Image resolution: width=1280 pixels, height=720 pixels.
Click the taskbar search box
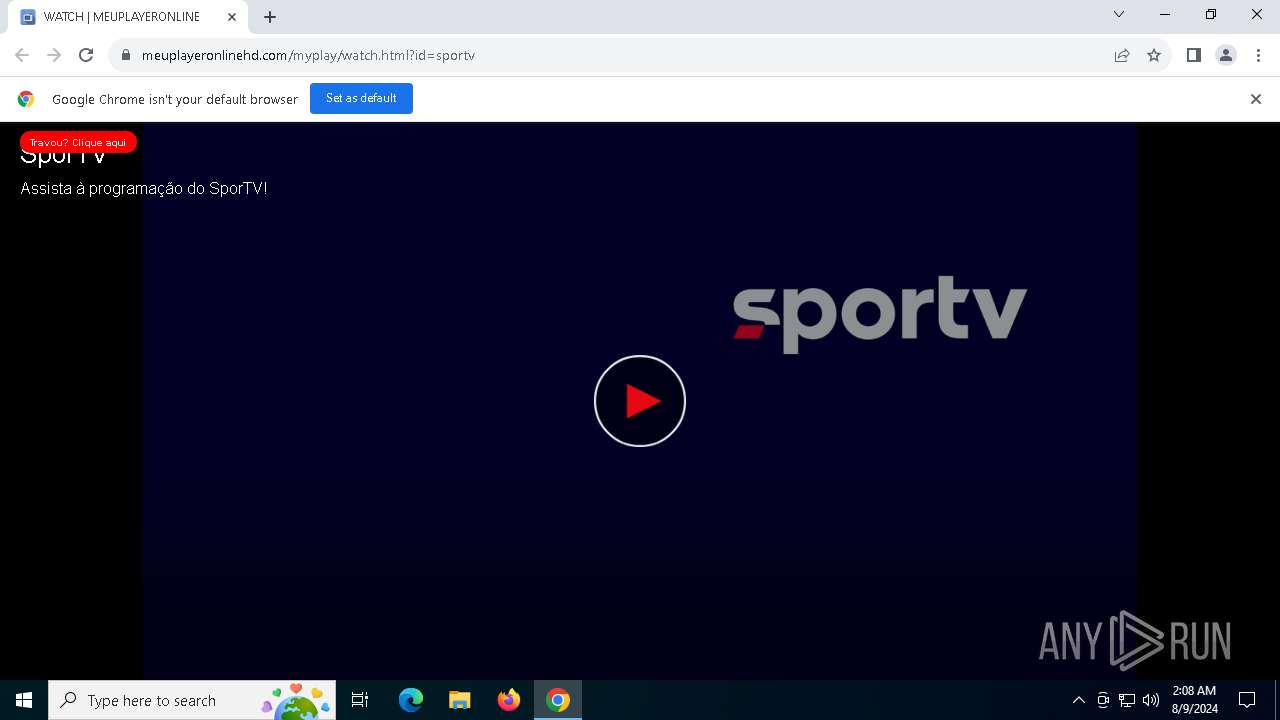[192, 700]
